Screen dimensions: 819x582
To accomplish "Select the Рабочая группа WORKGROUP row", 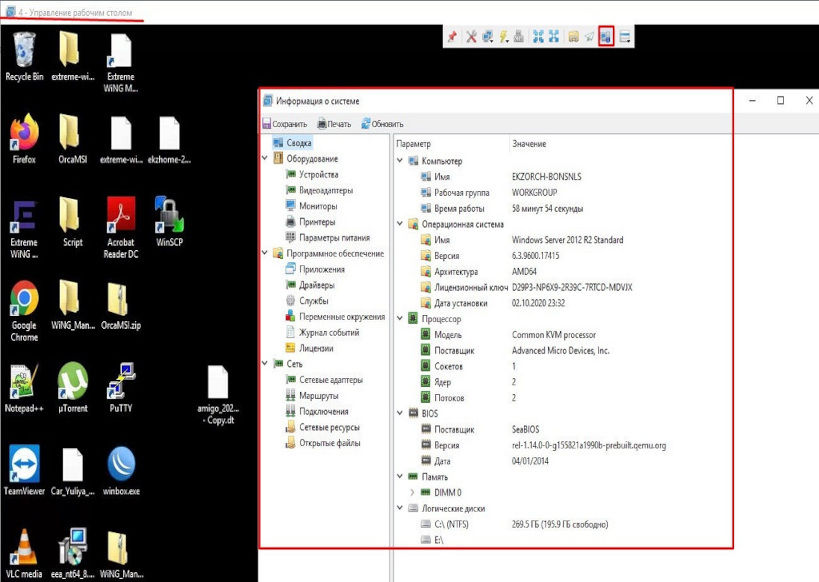I will (x=489, y=192).
